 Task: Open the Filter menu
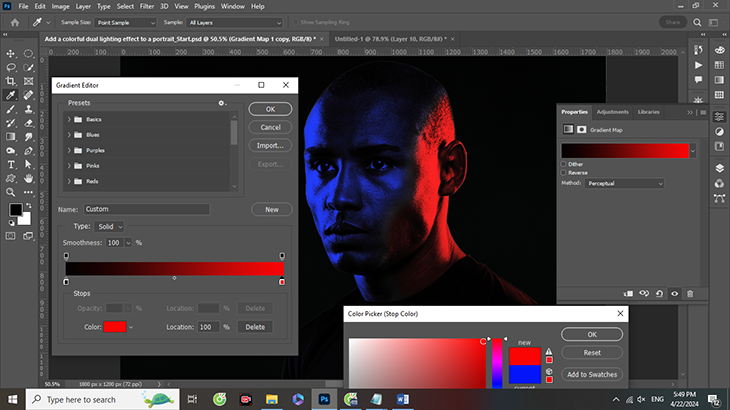click(147, 6)
